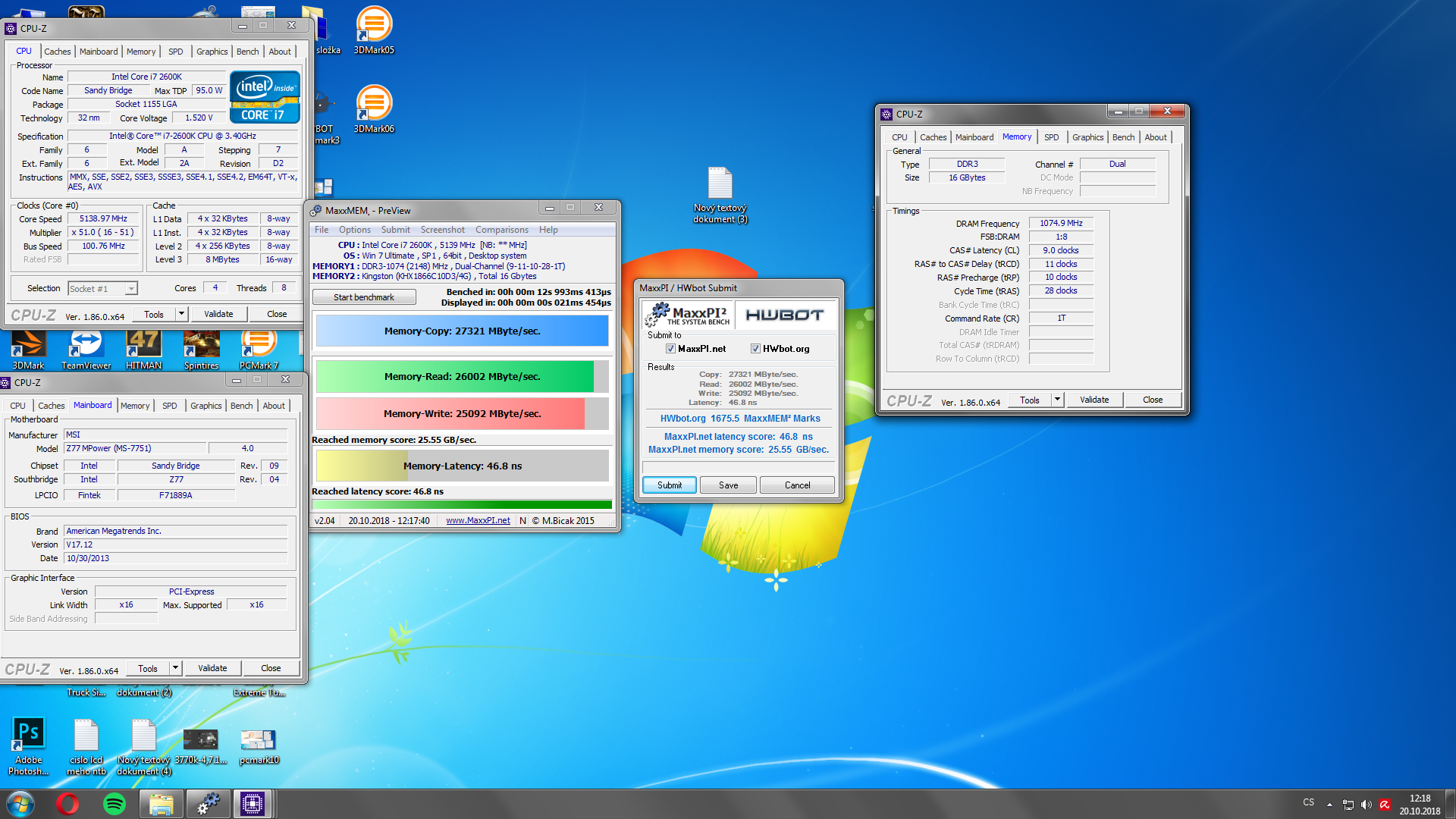Click the Tools button in top CPU-Z window
The height and width of the screenshot is (819, 1456).
tap(154, 314)
